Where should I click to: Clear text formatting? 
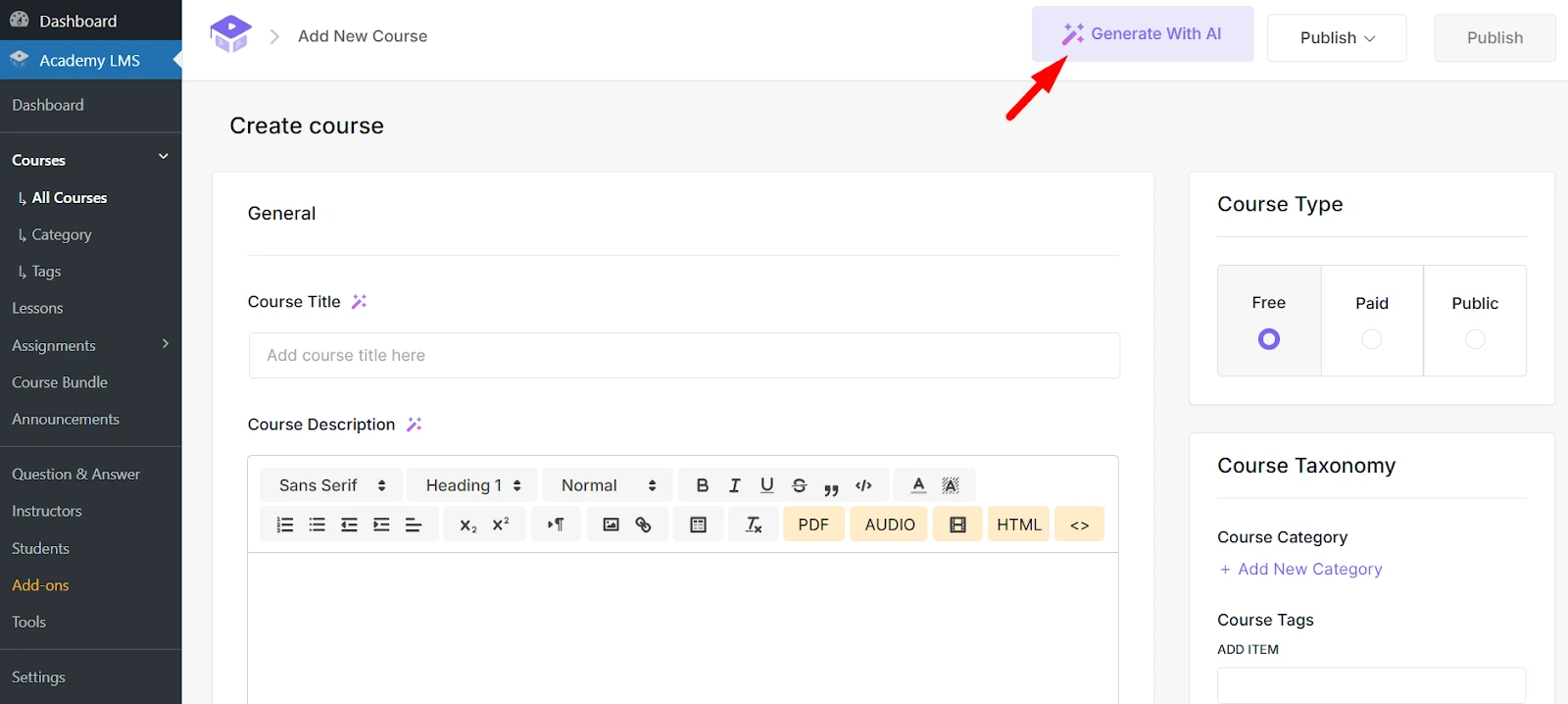pos(753,525)
